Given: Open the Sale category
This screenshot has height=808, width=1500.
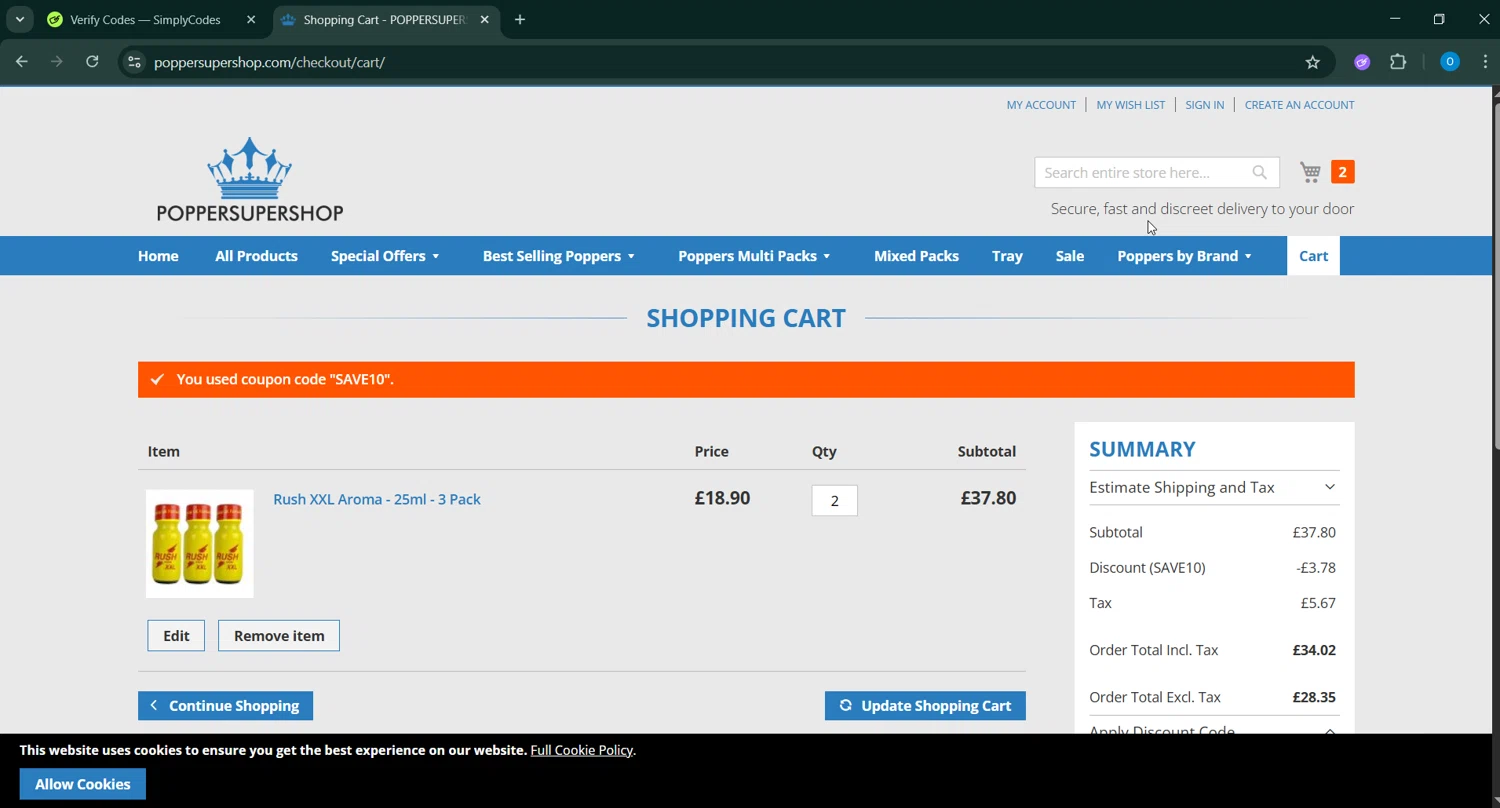Looking at the screenshot, I should [x=1069, y=256].
